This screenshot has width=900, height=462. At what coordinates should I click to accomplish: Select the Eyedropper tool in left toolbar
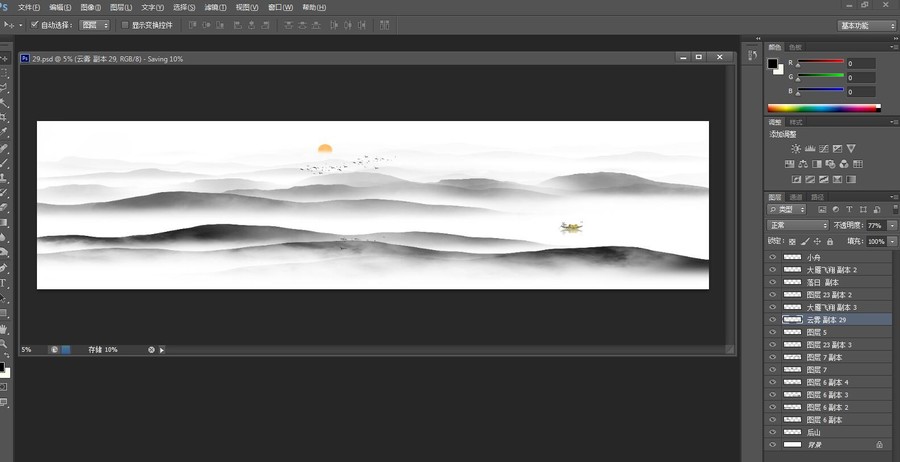tap(3, 133)
